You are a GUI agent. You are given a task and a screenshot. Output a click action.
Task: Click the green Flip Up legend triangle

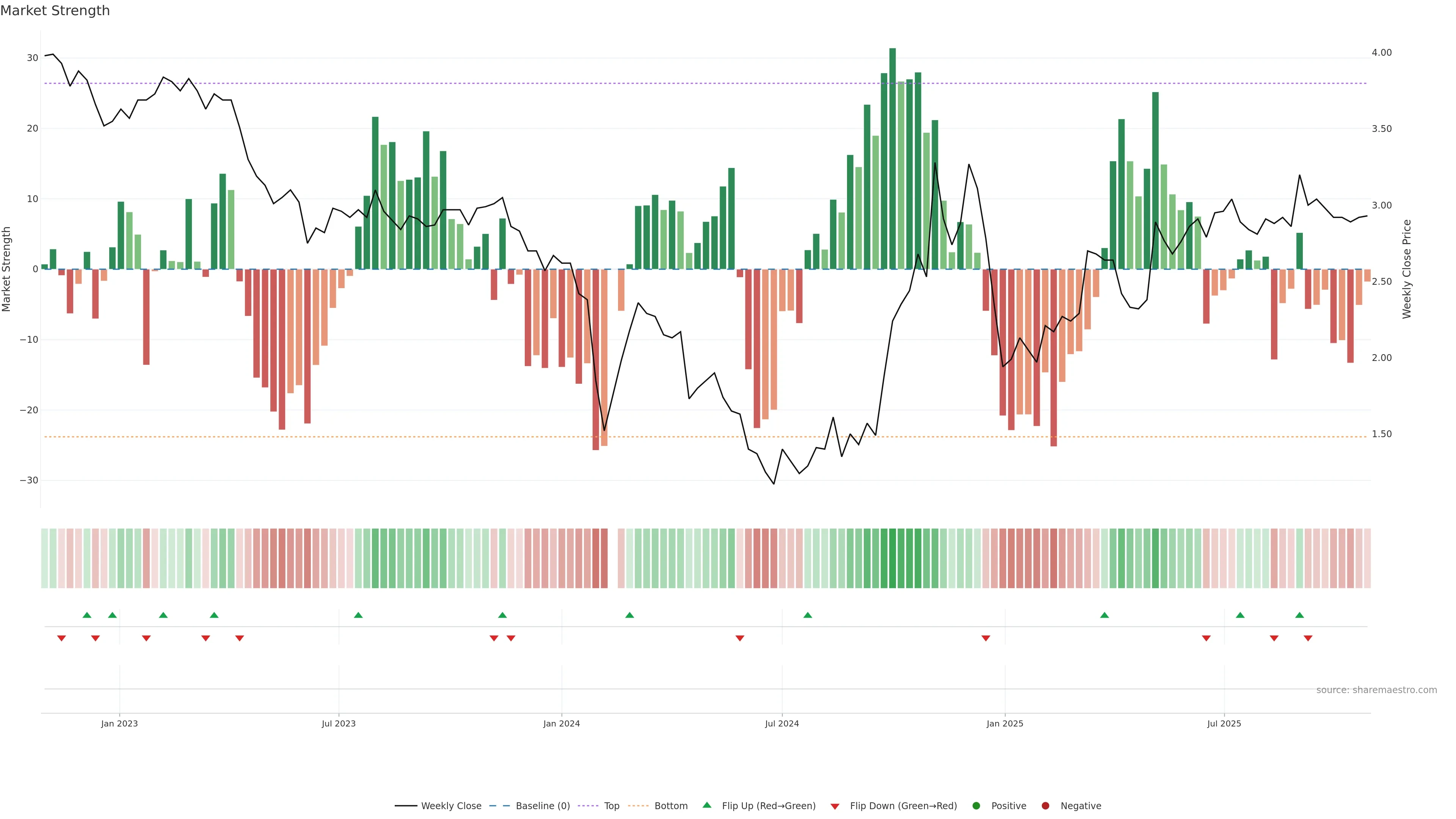pyautogui.click(x=706, y=805)
